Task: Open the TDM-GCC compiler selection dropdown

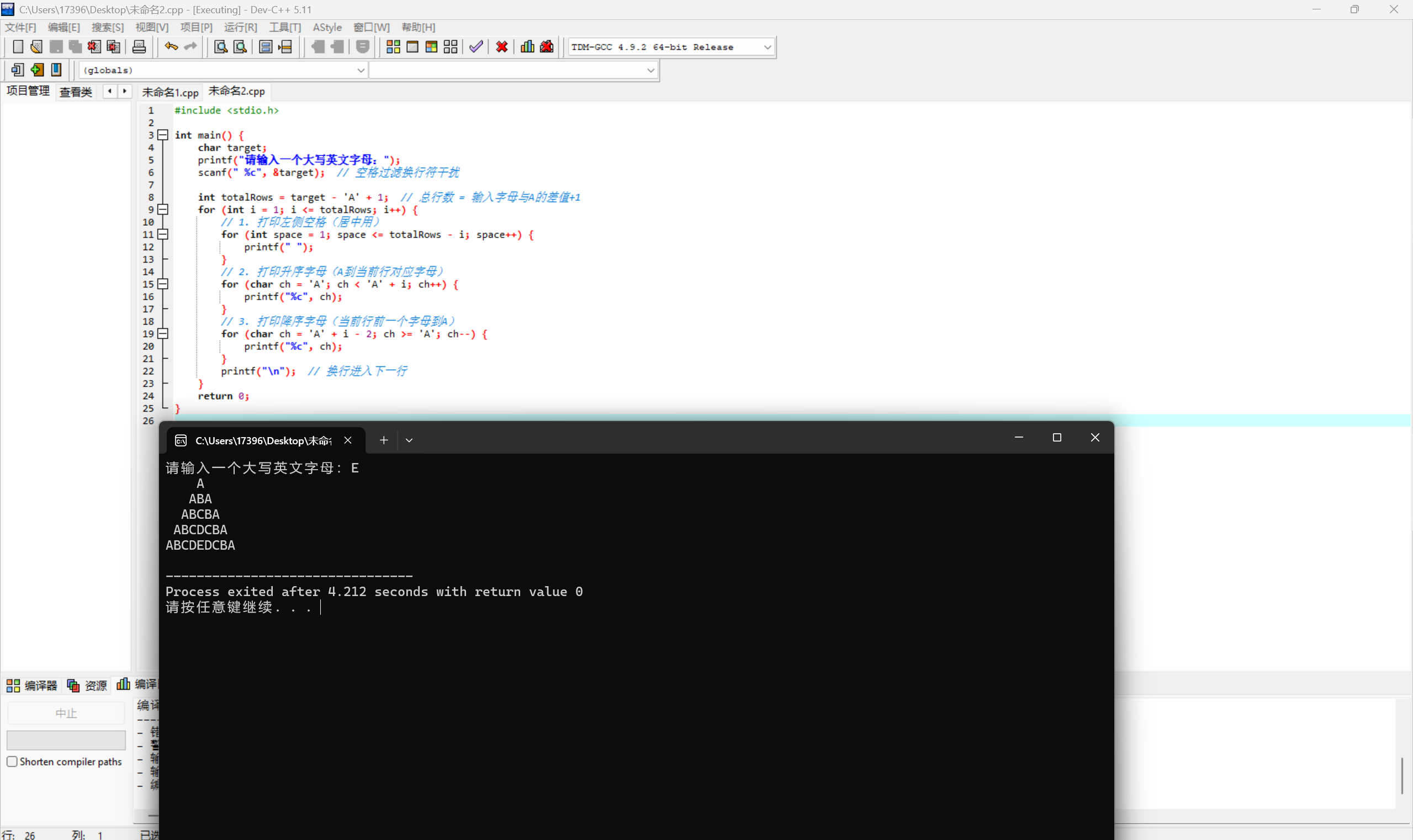Action: coord(768,47)
